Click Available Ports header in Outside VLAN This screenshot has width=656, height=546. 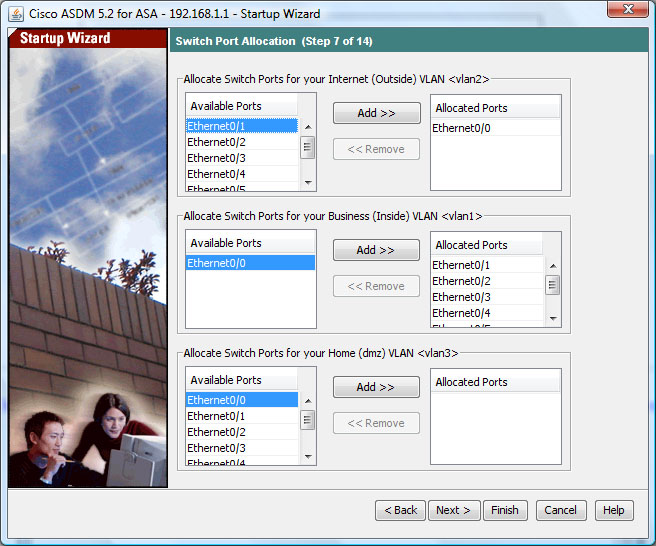(242, 106)
